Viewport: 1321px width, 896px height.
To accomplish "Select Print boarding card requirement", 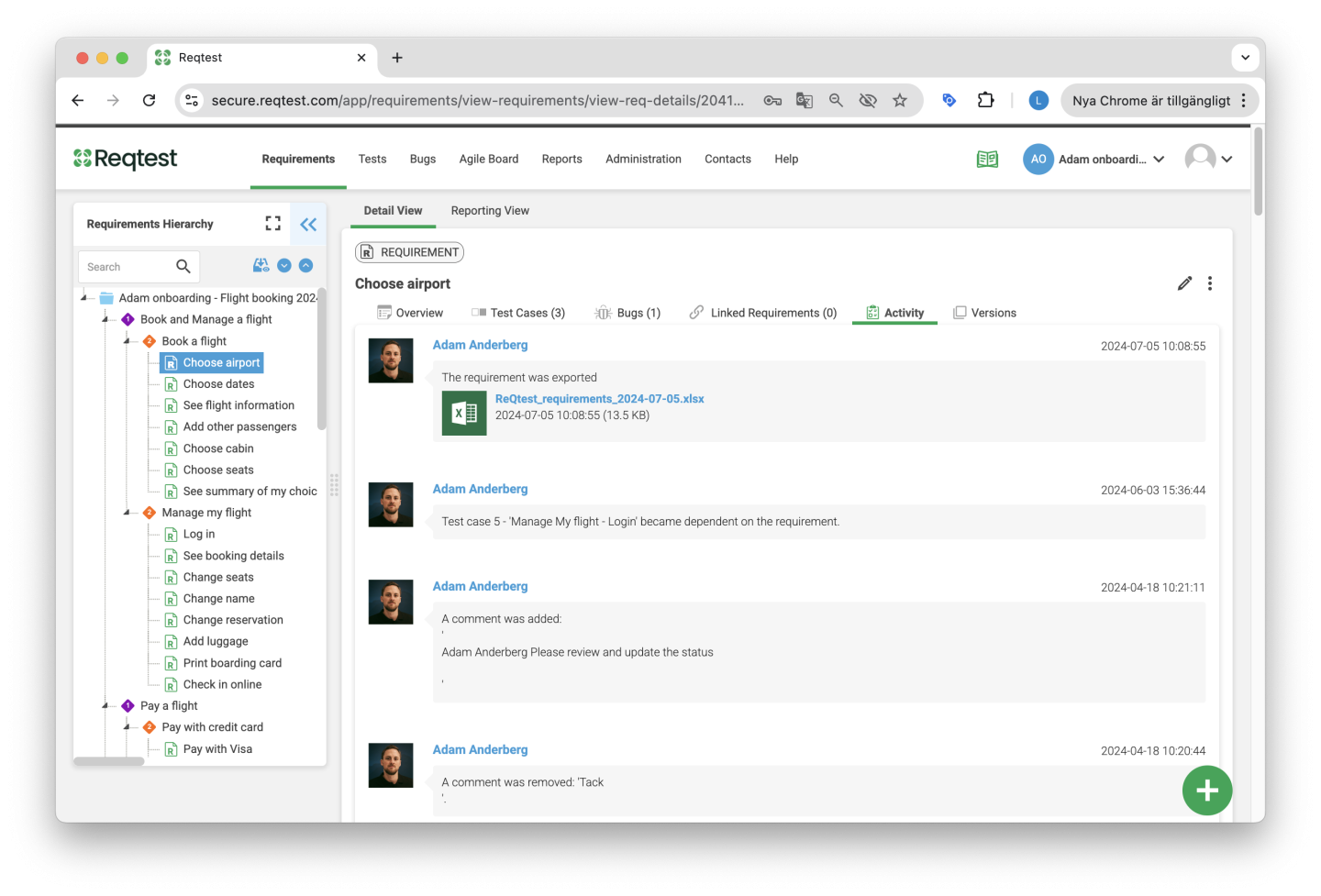I will tap(232, 663).
